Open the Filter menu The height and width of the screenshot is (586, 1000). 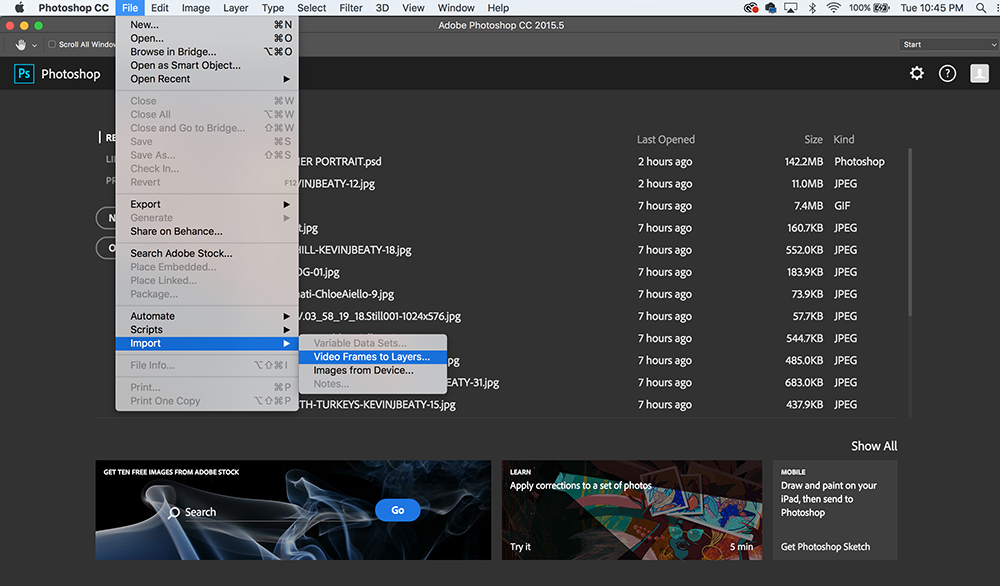point(351,8)
